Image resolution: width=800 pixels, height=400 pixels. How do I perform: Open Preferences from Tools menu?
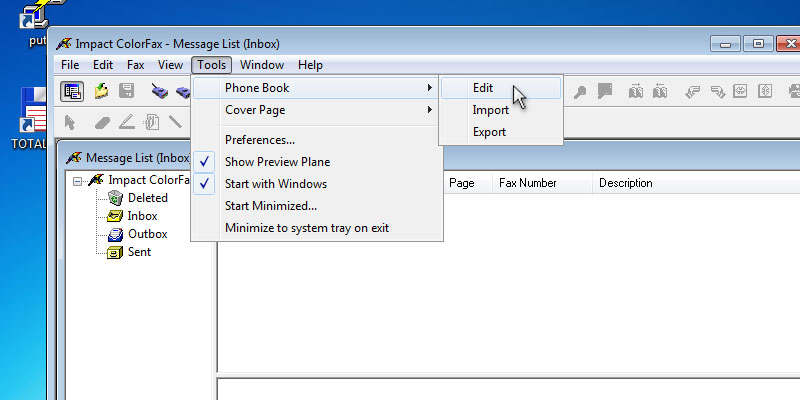pyautogui.click(x=259, y=140)
